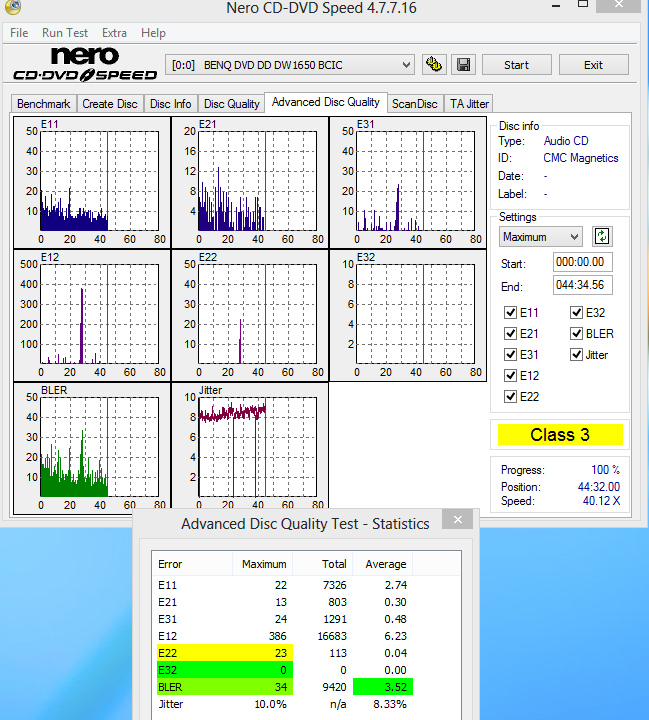Image resolution: width=649 pixels, height=720 pixels.
Task: Toggle the E22 checkbox
Action: click(510, 397)
